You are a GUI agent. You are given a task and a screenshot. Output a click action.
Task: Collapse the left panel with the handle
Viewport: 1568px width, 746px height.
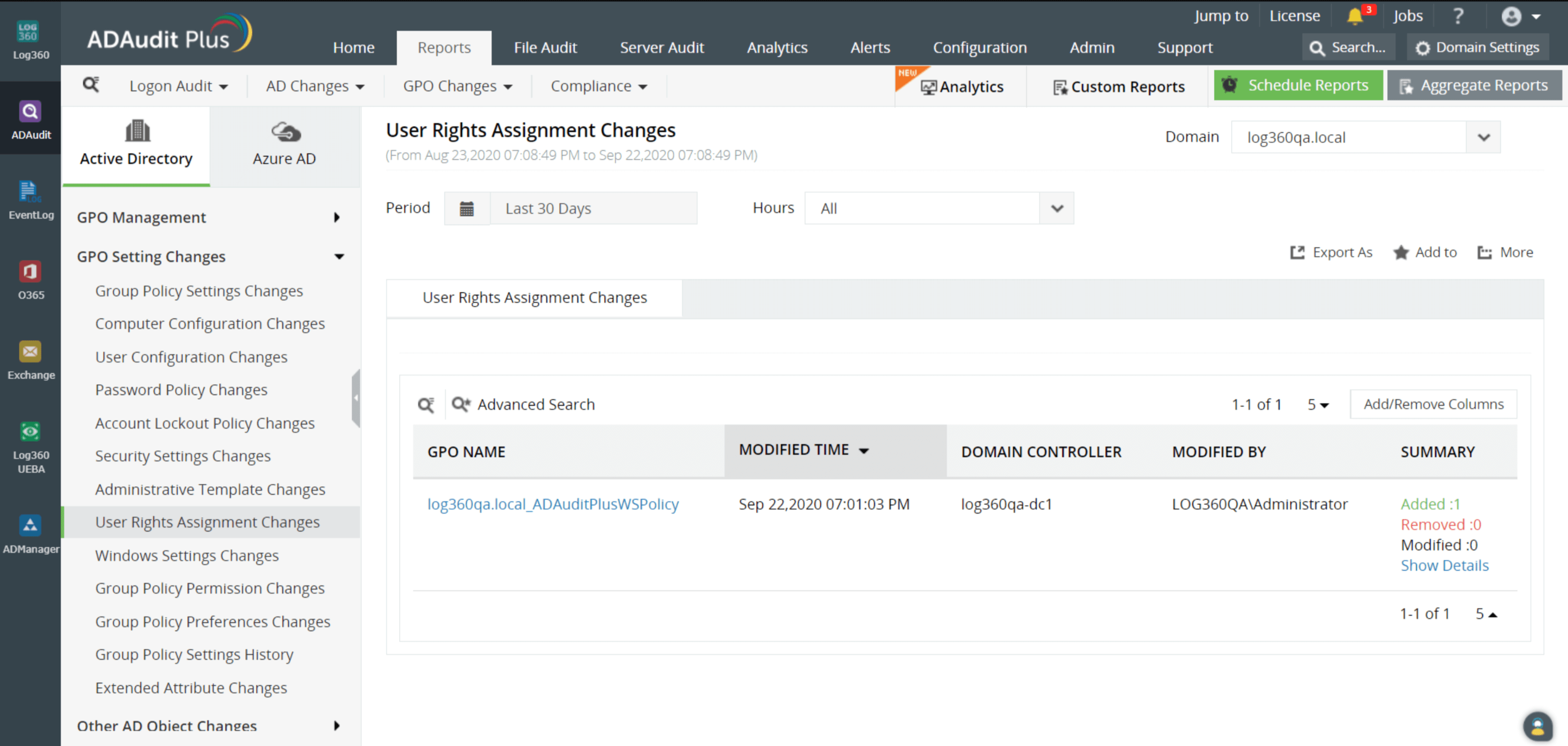coord(356,398)
